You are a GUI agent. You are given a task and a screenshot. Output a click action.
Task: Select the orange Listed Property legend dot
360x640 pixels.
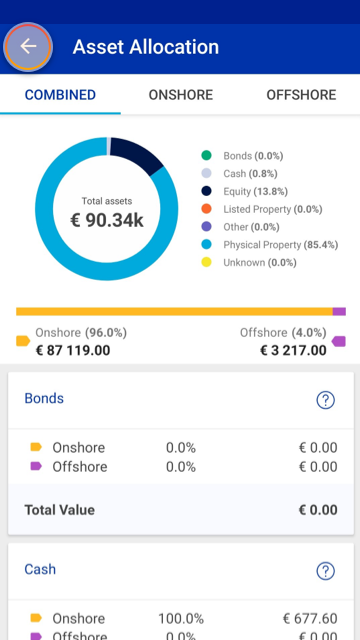(207, 209)
